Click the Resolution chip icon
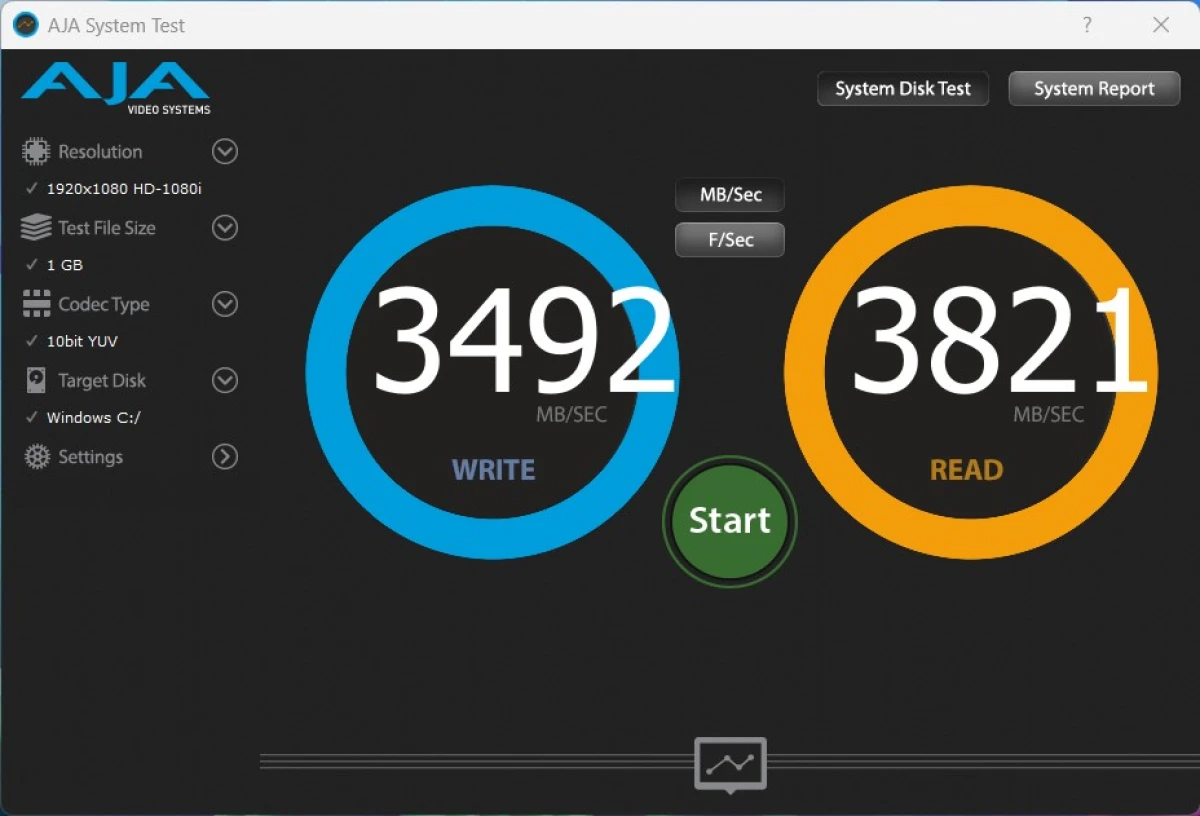The width and height of the screenshot is (1200, 816). coord(36,152)
